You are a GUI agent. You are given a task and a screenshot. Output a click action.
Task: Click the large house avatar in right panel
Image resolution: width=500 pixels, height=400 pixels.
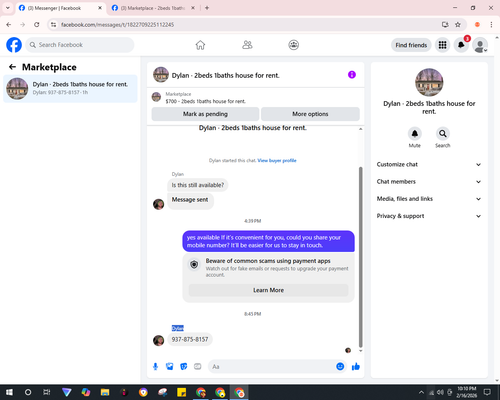click(429, 82)
